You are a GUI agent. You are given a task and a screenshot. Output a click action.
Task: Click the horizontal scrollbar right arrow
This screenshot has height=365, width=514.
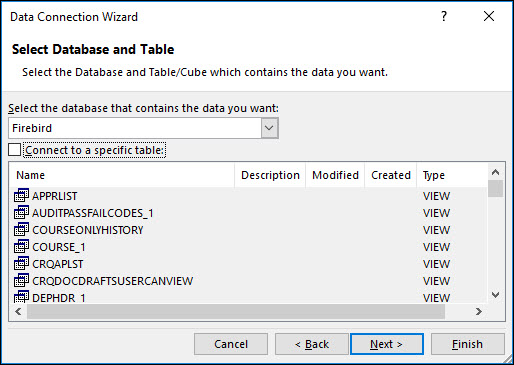point(479,312)
